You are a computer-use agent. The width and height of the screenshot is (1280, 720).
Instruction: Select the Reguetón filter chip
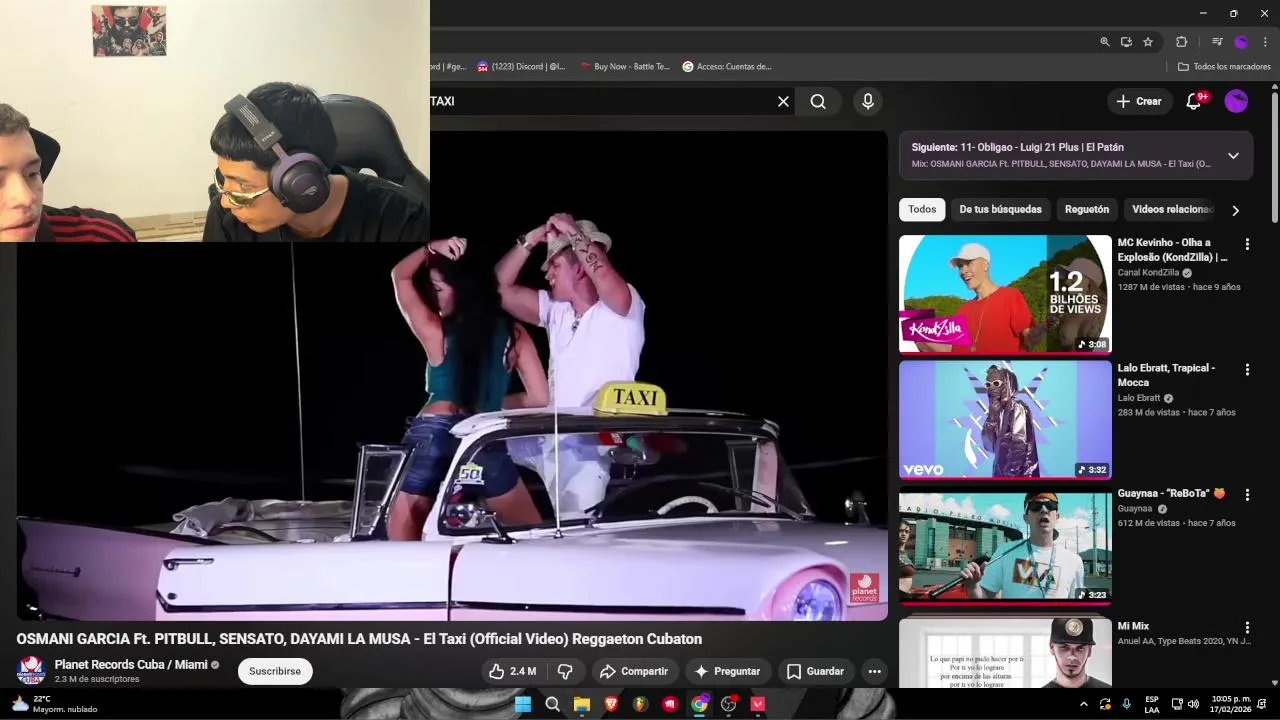click(x=1087, y=210)
